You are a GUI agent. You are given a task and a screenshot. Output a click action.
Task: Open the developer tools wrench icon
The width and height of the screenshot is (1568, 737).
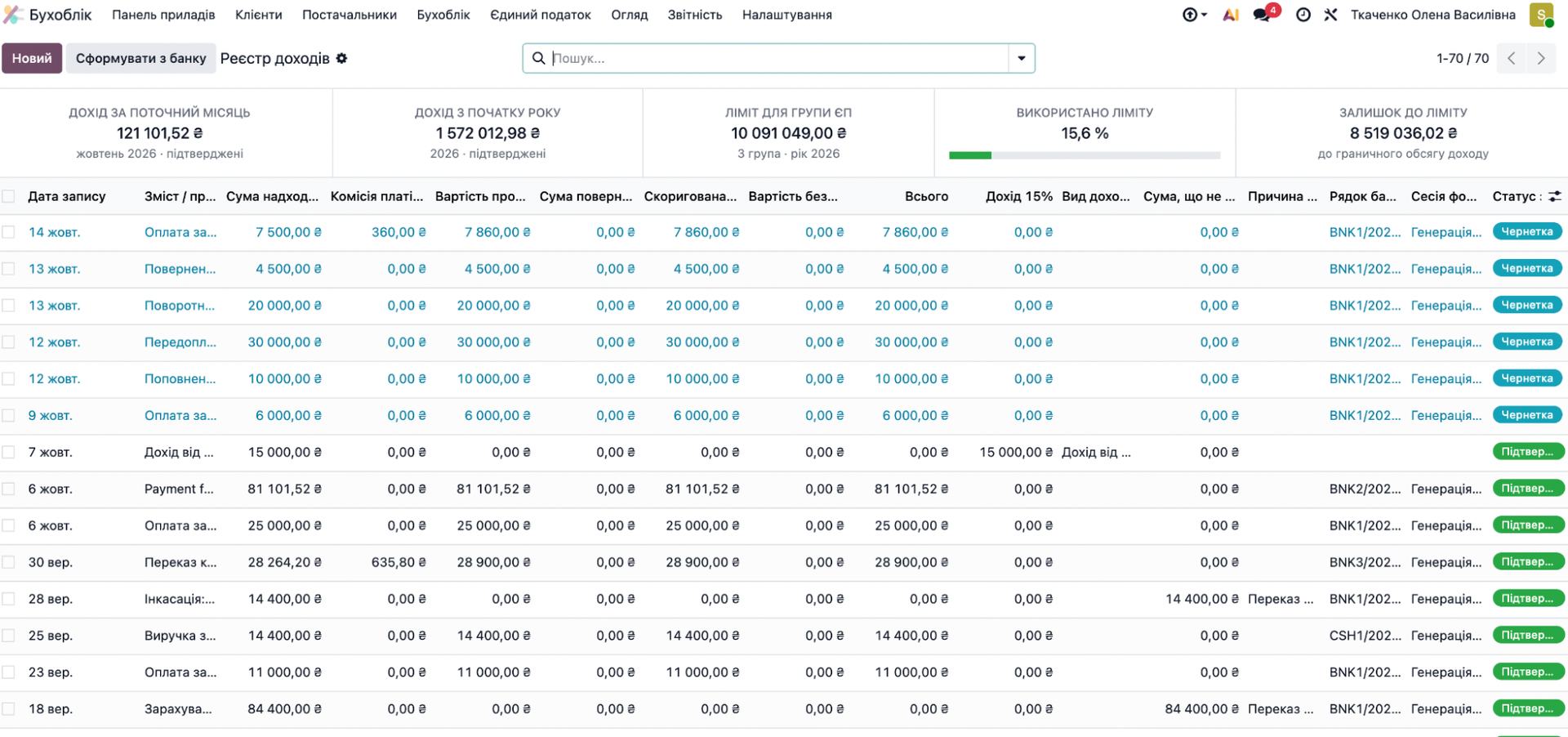1330,15
